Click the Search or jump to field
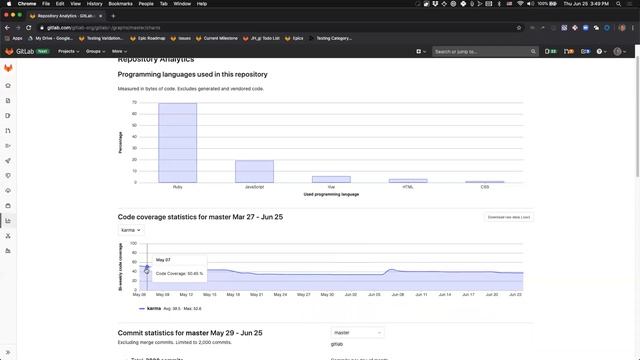 (x=485, y=51)
